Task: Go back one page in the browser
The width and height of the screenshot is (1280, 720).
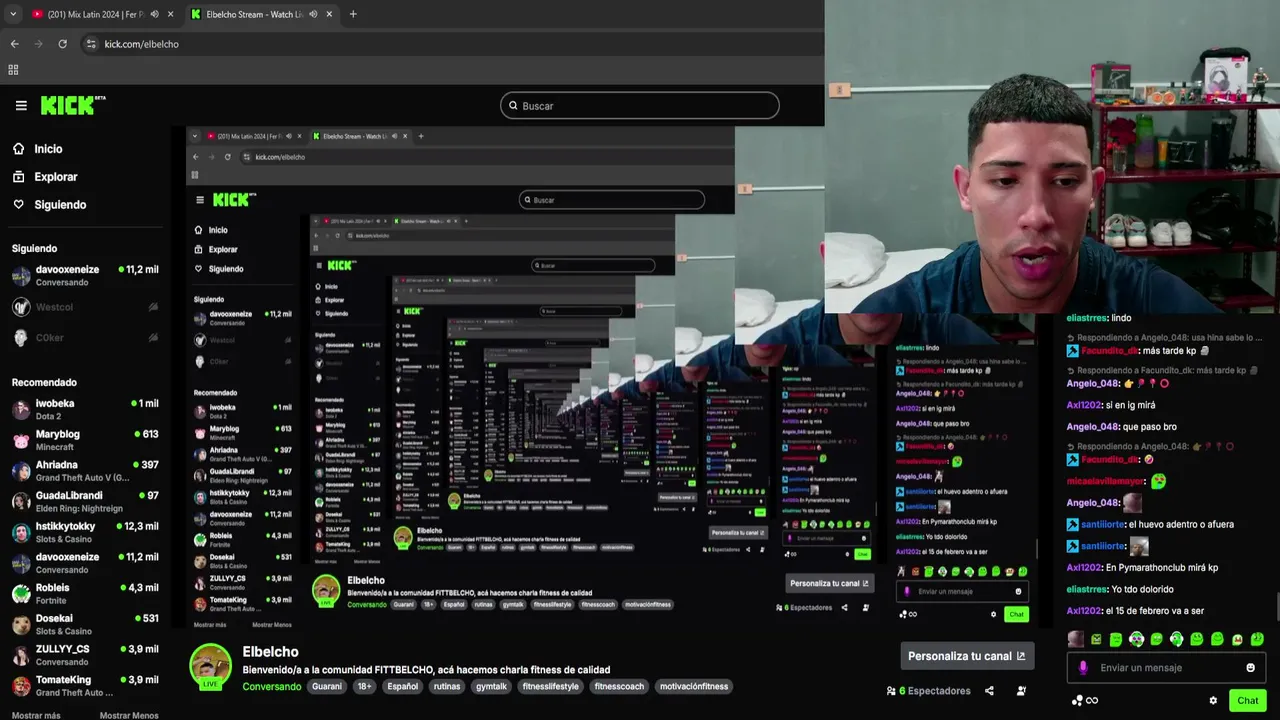Action: point(14,44)
